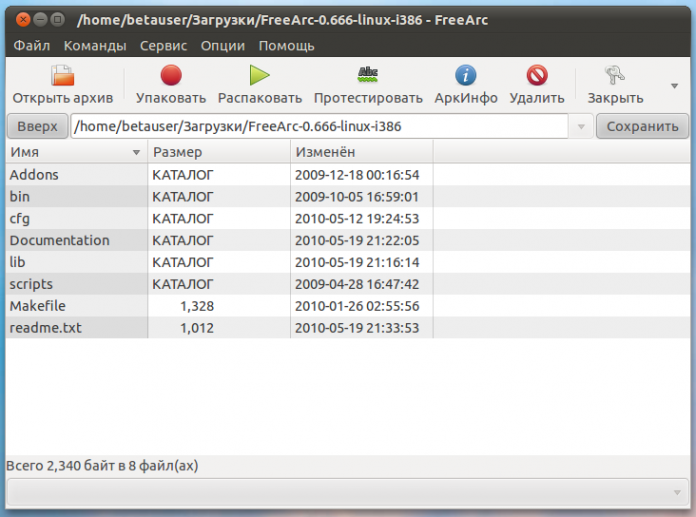This screenshot has height=517, width=696.
Task: Sort by the Размер column header
Action: (x=219, y=152)
